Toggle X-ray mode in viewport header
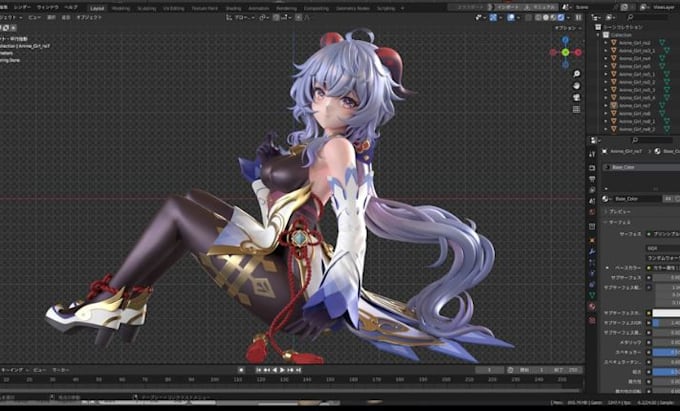The width and height of the screenshot is (680, 411). pyautogui.click(x=528, y=17)
